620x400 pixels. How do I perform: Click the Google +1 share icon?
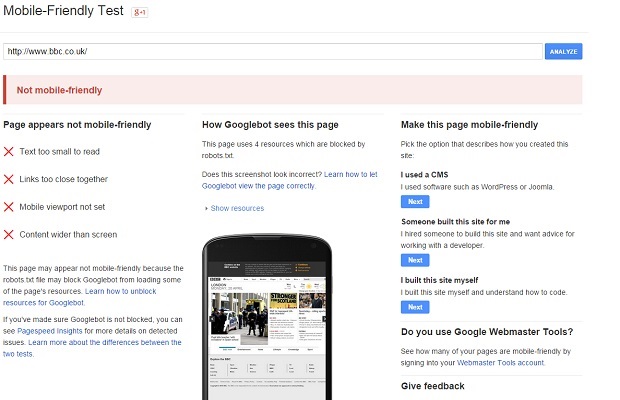tap(140, 12)
